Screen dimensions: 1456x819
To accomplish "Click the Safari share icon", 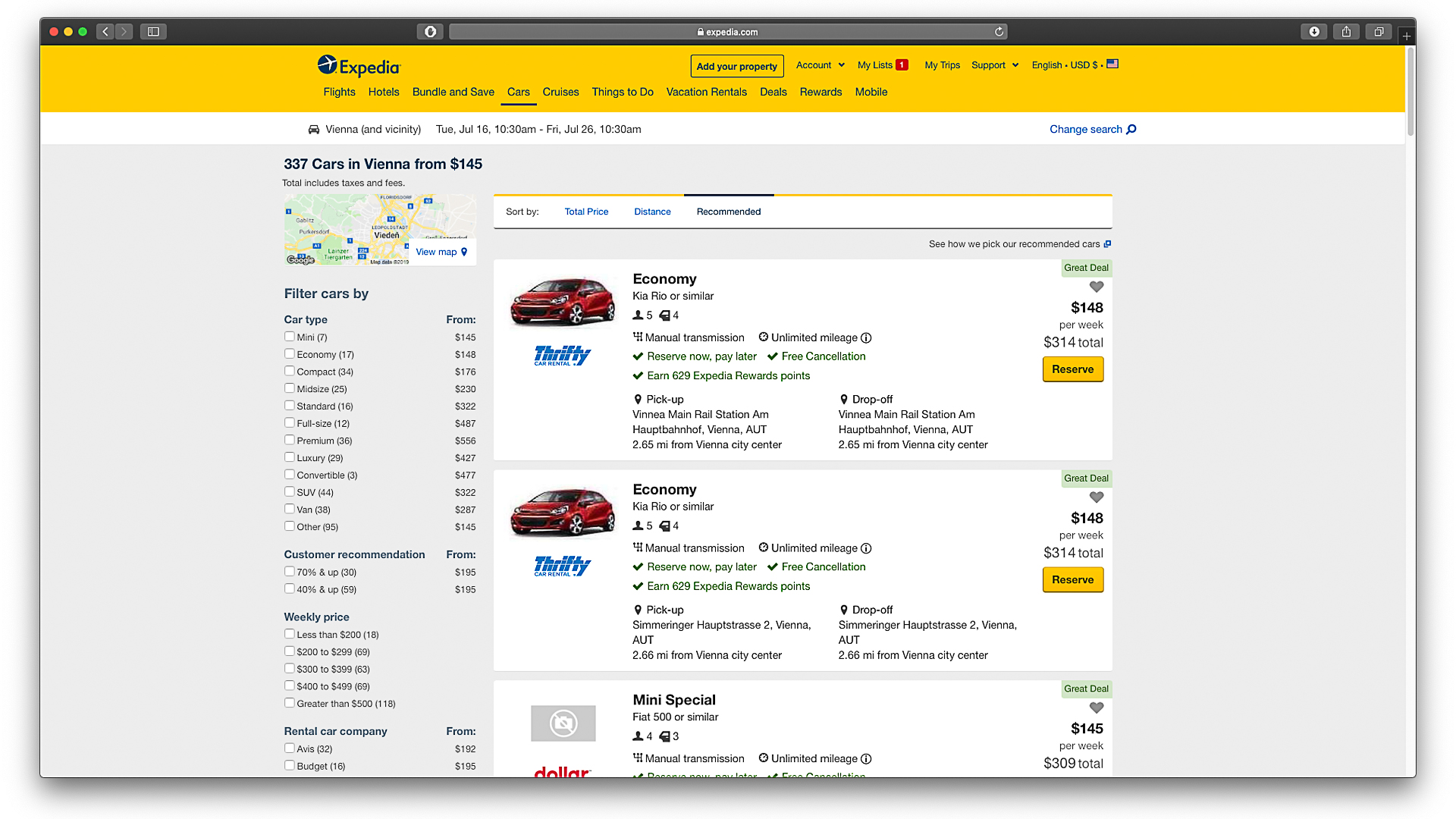I will click(1346, 32).
